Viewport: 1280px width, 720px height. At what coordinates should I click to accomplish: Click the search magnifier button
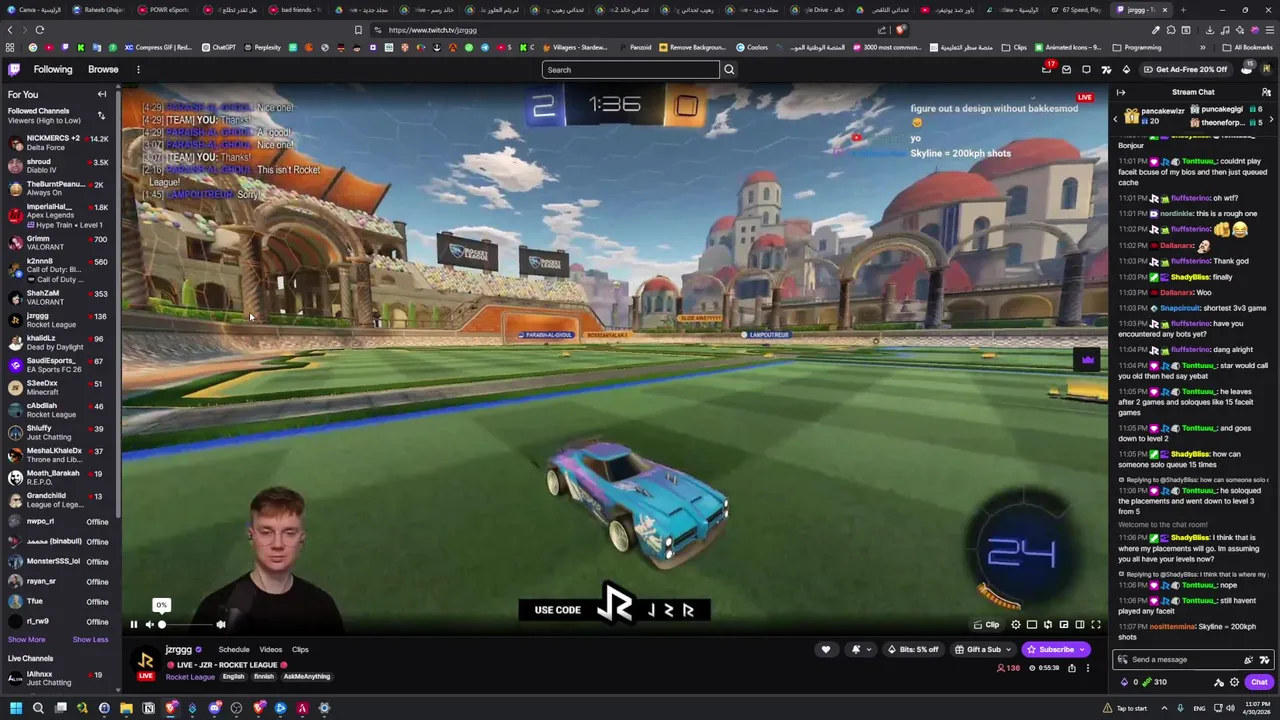(x=729, y=70)
